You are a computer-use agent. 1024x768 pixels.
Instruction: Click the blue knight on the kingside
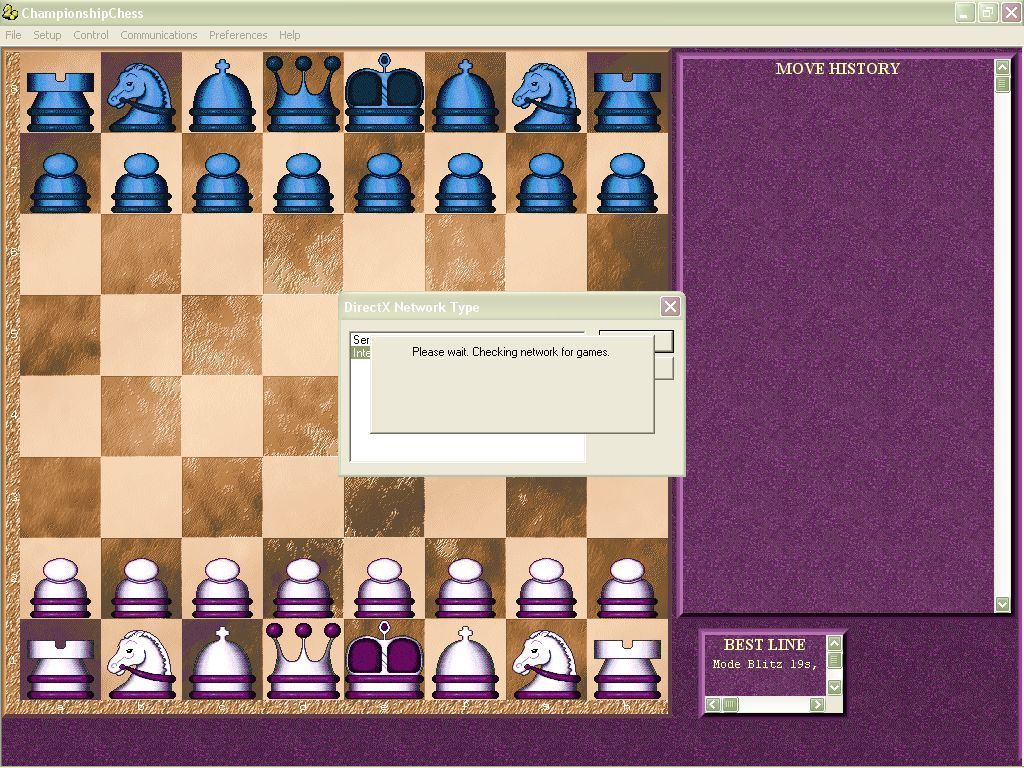point(546,95)
